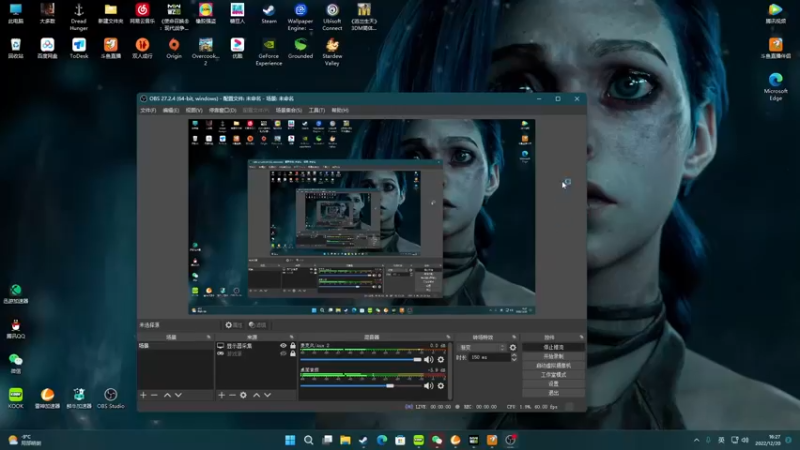Click the Filters button above docks
The image size is (800, 450).
point(258,325)
